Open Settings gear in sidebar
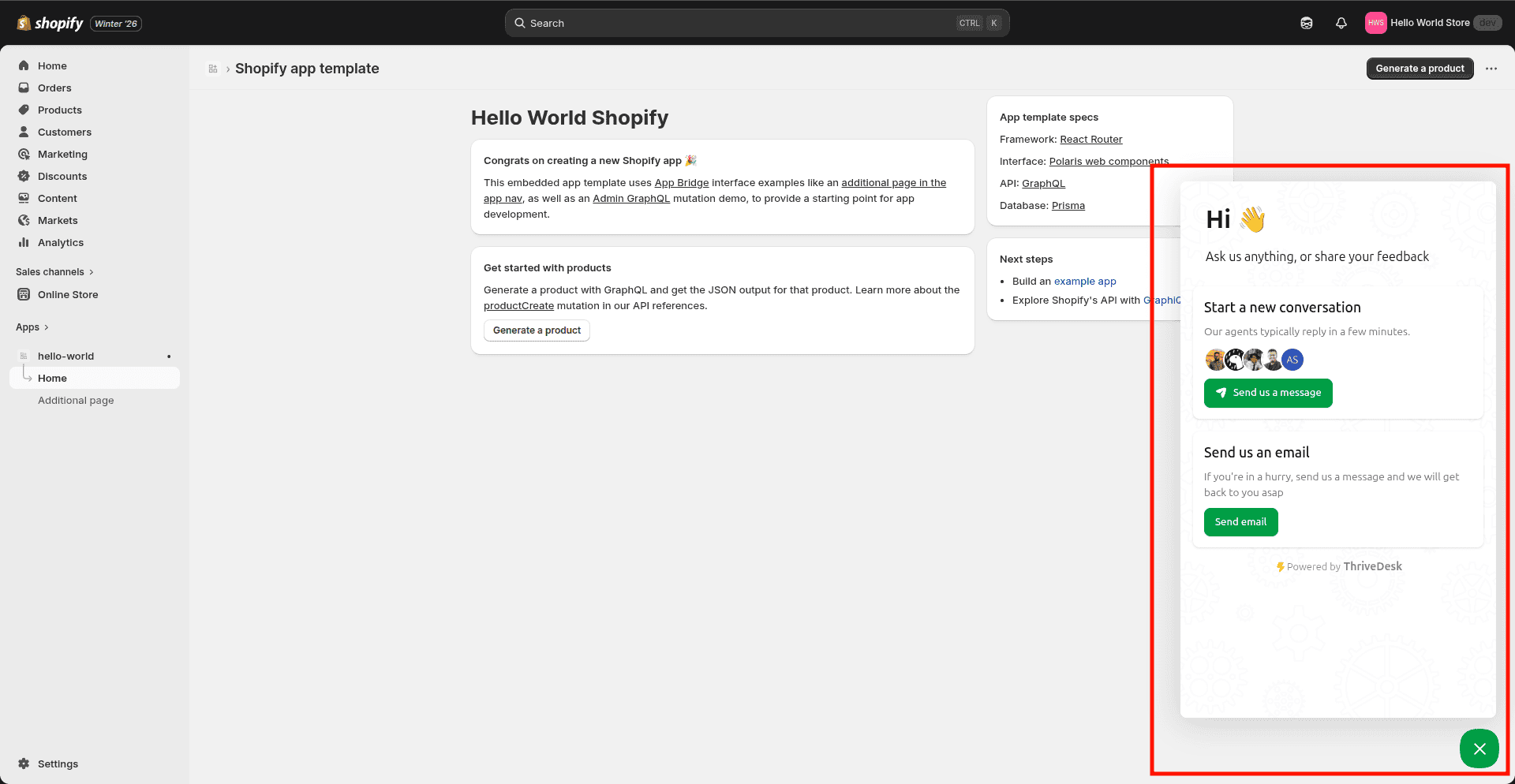The width and height of the screenshot is (1515, 784). 24,763
